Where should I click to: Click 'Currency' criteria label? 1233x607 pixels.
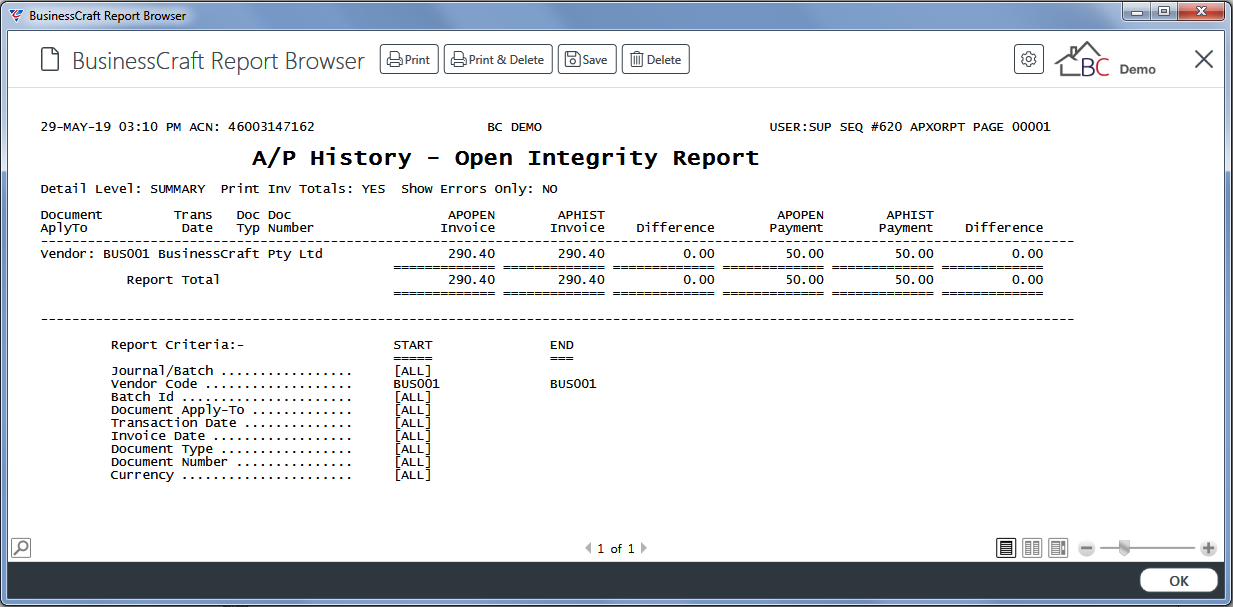coord(142,475)
